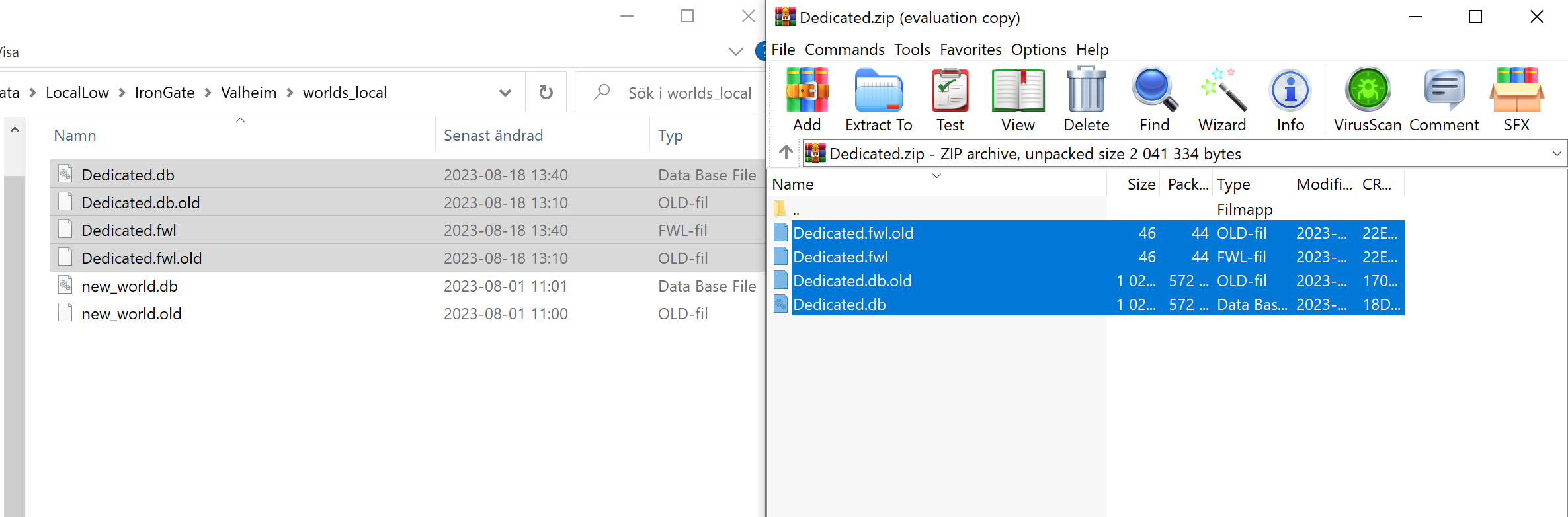Sort WinRAR list by Modified column

click(x=1324, y=184)
